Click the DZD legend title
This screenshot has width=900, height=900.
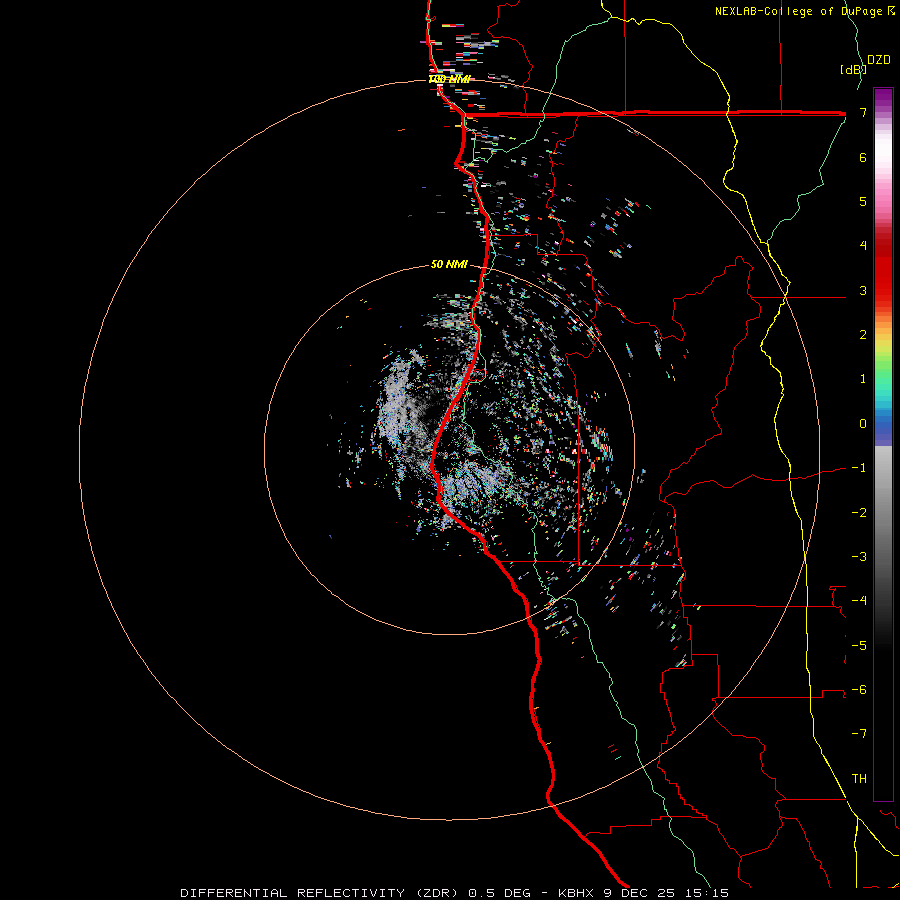tap(879, 60)
